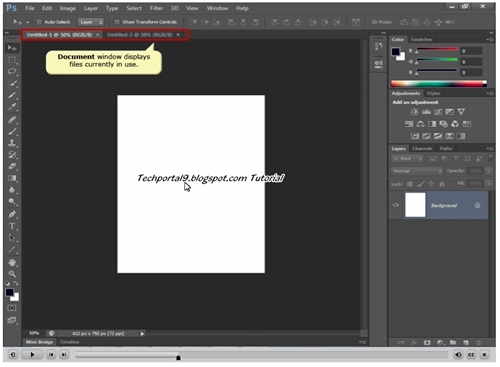Toggle lock transparent pixels
Viewport: 500px width, 367px height.
pos(410,184)
